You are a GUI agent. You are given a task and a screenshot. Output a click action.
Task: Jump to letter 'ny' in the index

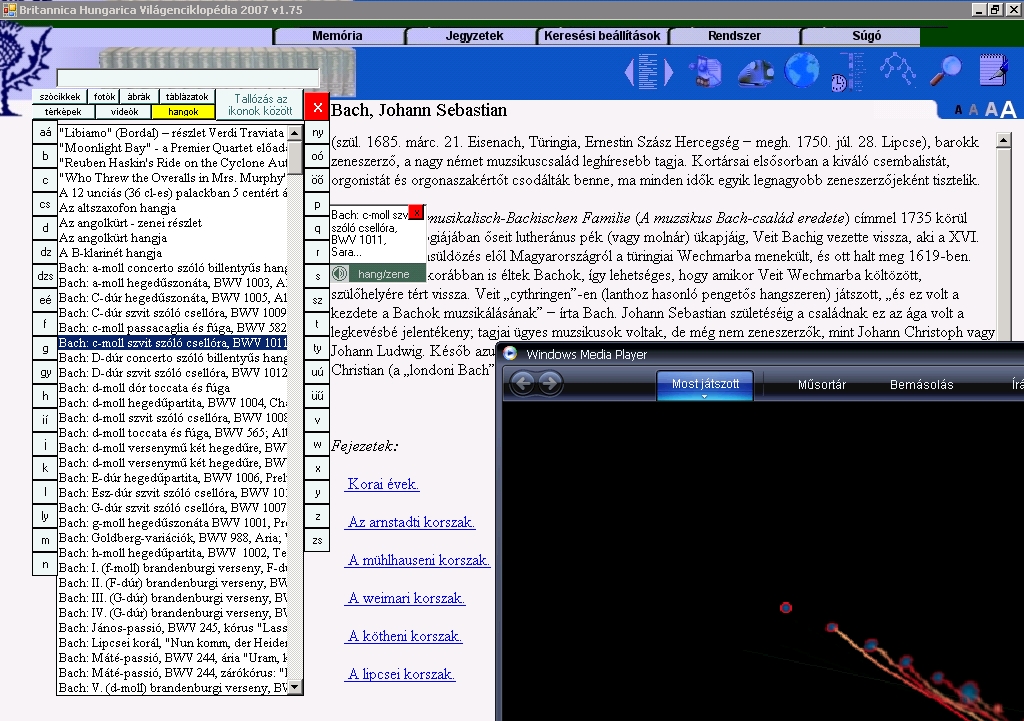click(317, 132)
